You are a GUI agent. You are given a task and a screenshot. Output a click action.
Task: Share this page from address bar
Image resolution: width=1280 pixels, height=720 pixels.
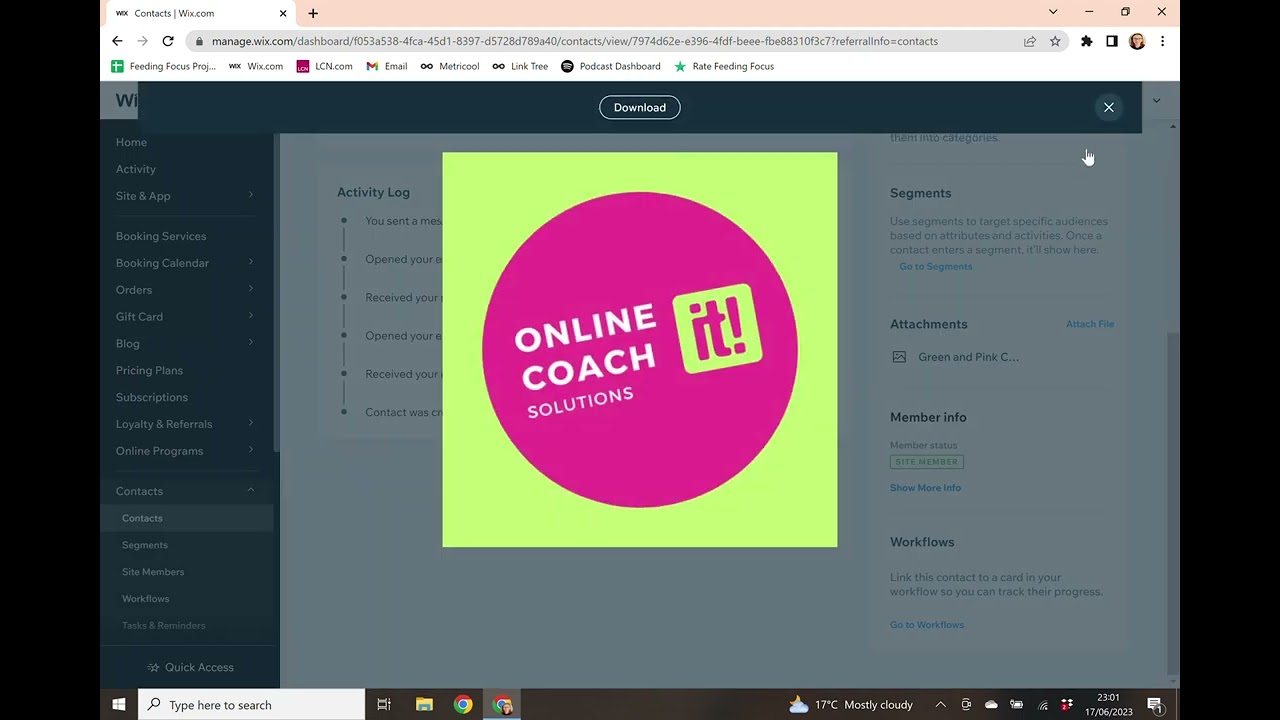[x=1029, y=41]
